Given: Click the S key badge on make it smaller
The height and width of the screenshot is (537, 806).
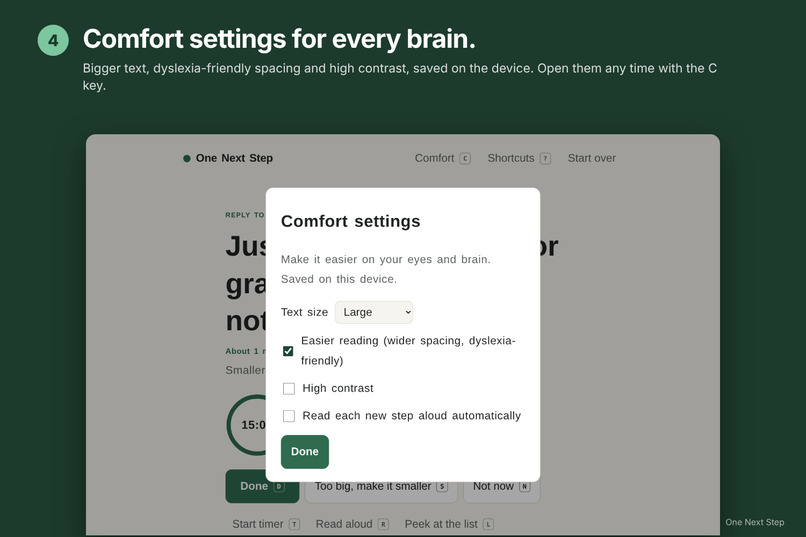Looking at the screenshot, I should [x=442, y=487].
